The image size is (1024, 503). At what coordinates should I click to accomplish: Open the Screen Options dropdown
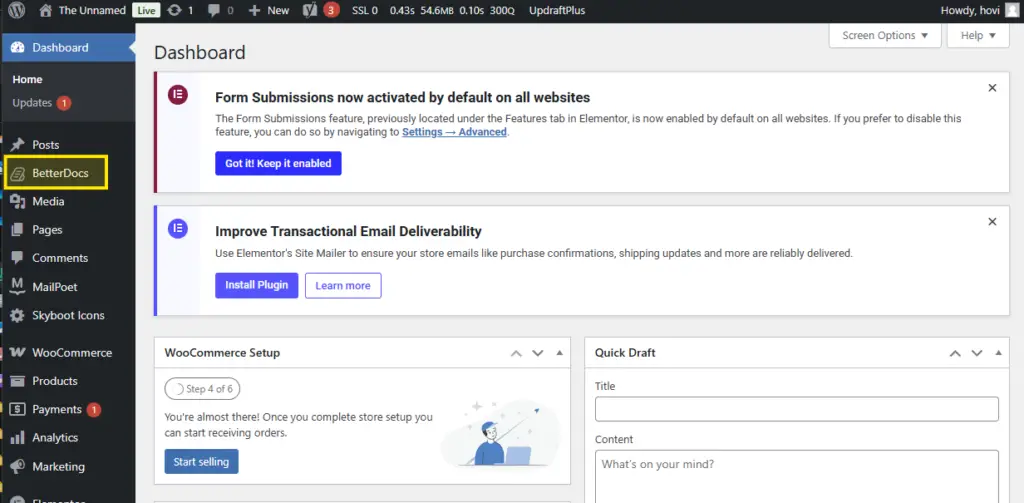coord(885,35)
